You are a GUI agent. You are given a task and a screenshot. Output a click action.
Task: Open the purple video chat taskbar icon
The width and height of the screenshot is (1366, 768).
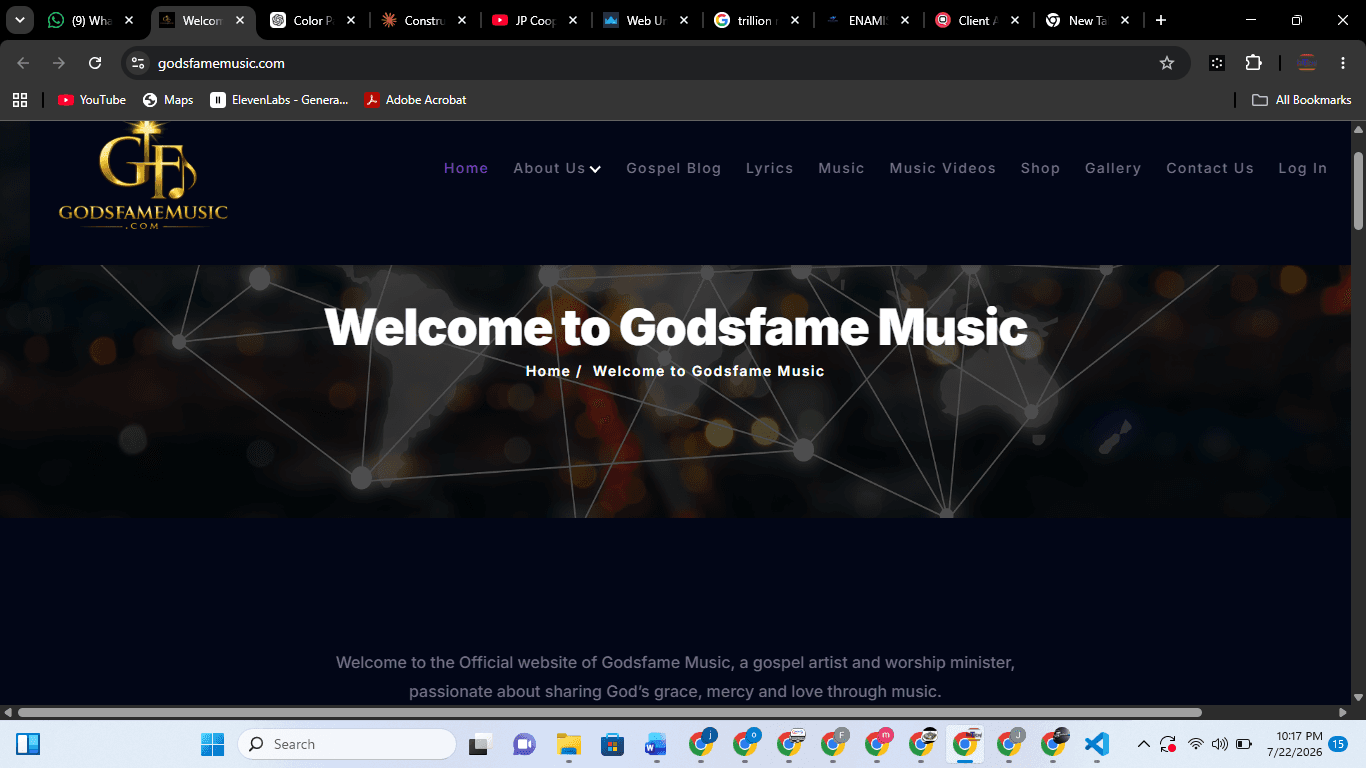click(525, 744)
